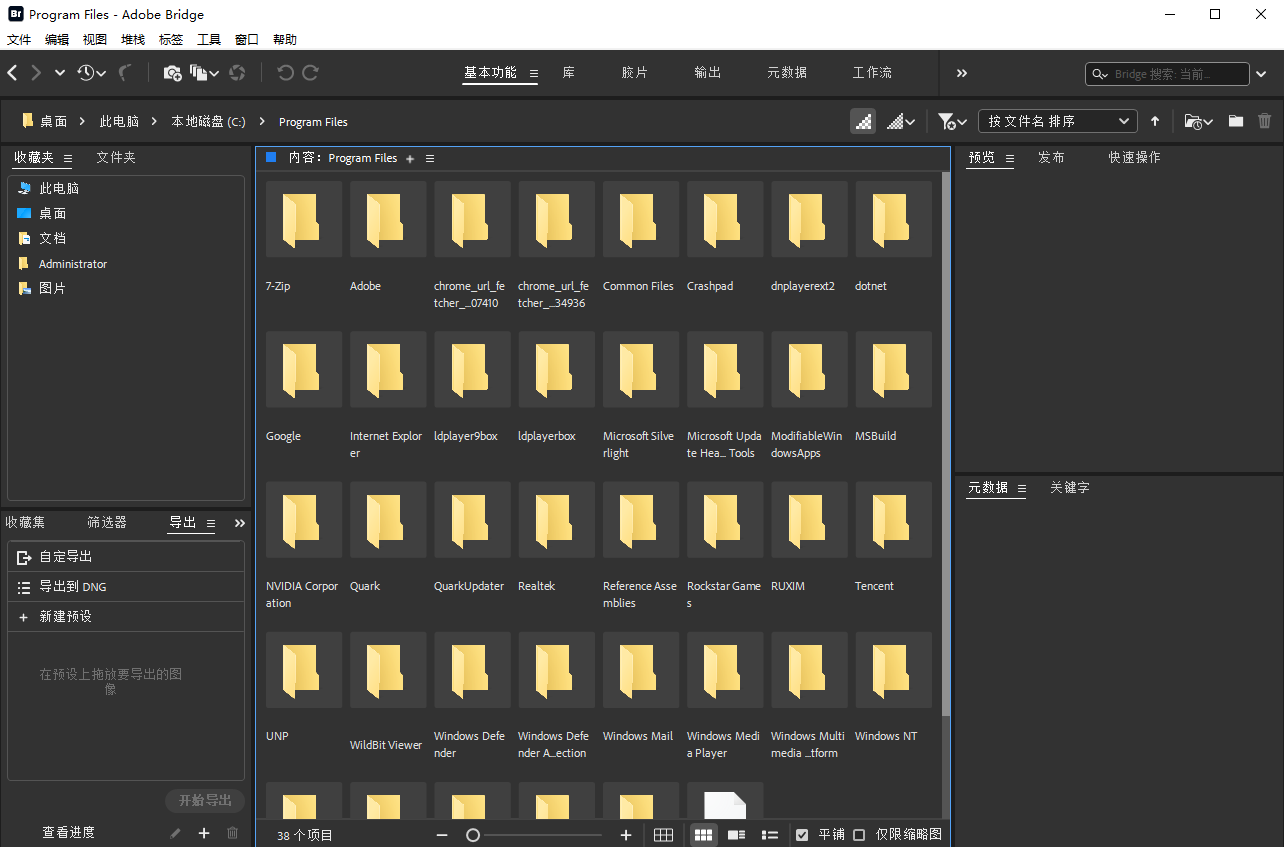
Task: Click the undo arrow icon
Action: (286, 72)
